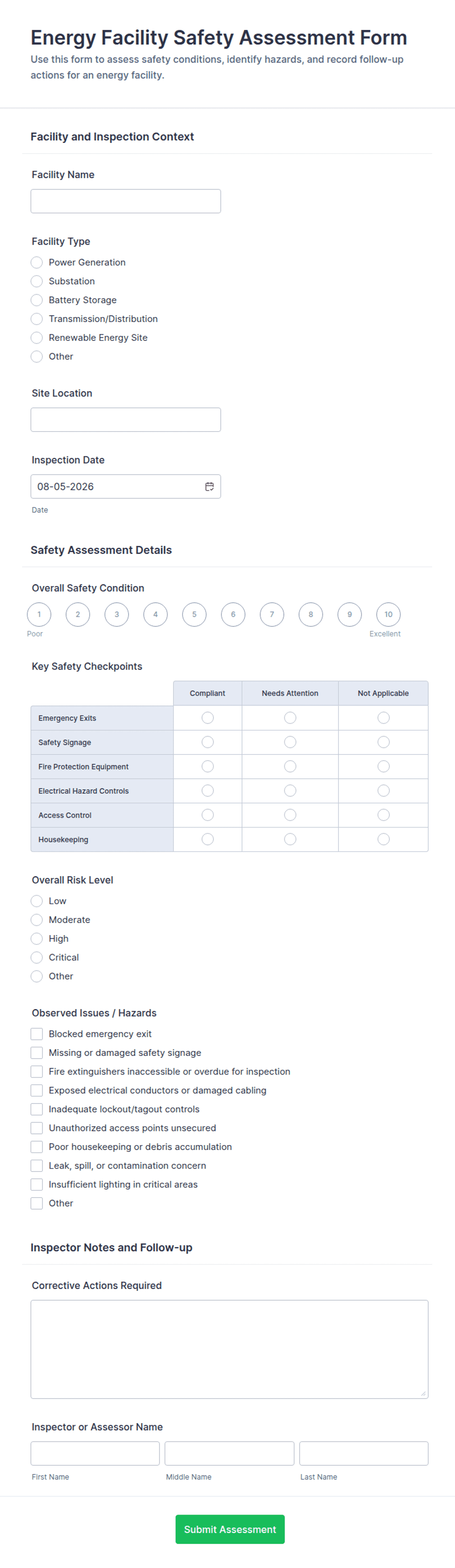Set Housekeeping to Not Applicable
455x1568 pixels.
coord(383,840)
